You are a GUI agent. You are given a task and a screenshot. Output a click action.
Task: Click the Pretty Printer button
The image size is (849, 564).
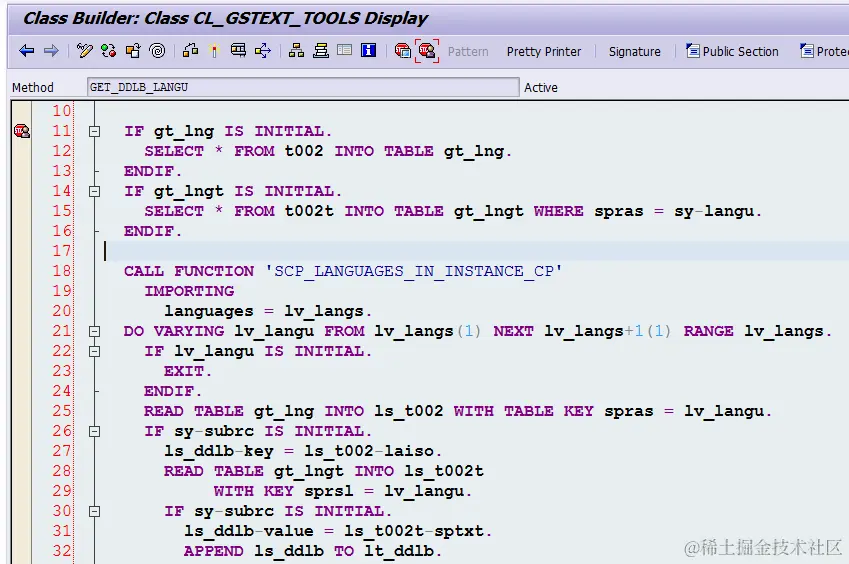[x=544, y=52]
